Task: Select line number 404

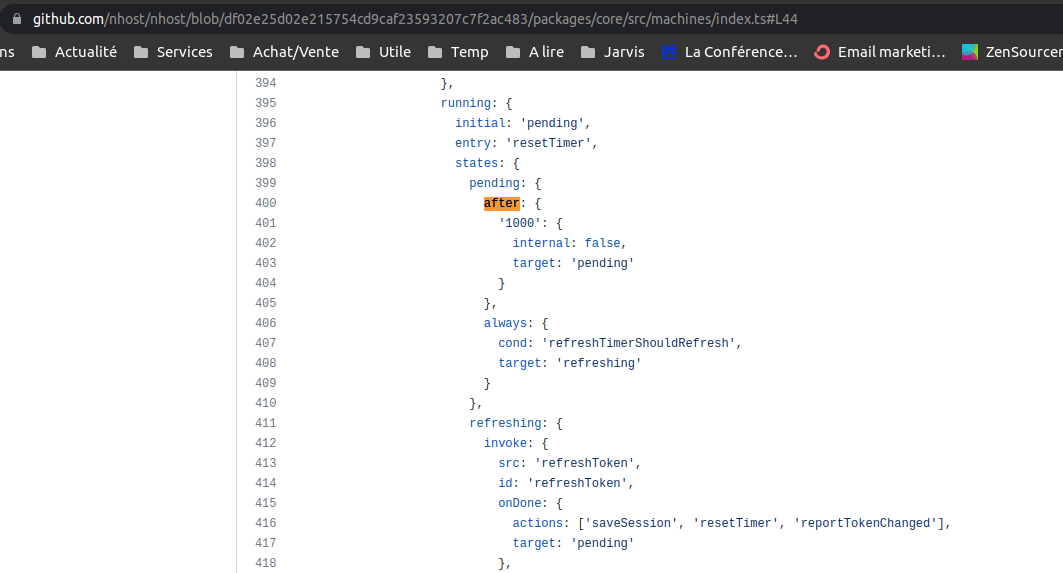Action: coord(266,283)
